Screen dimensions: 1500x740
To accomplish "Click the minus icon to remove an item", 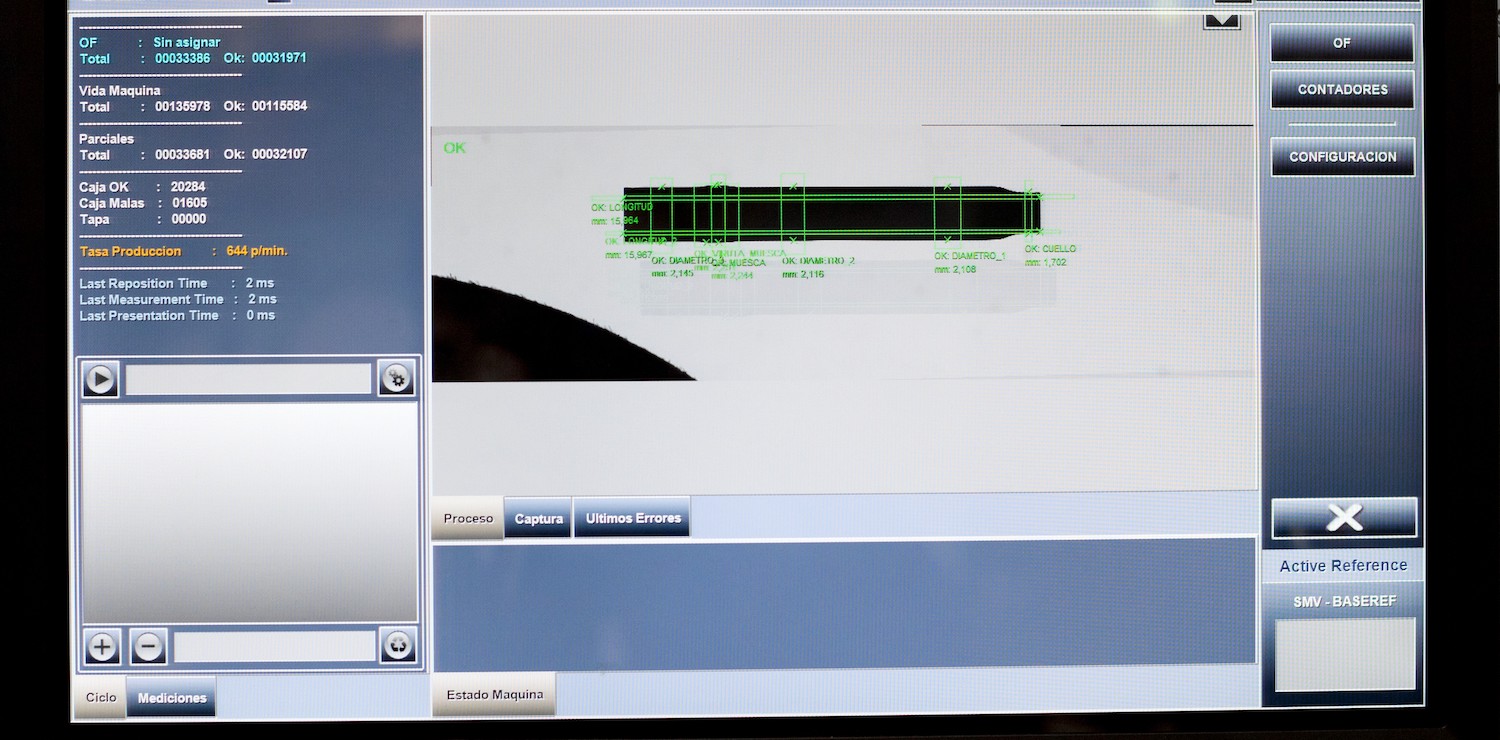I will (x=148, y=647).
